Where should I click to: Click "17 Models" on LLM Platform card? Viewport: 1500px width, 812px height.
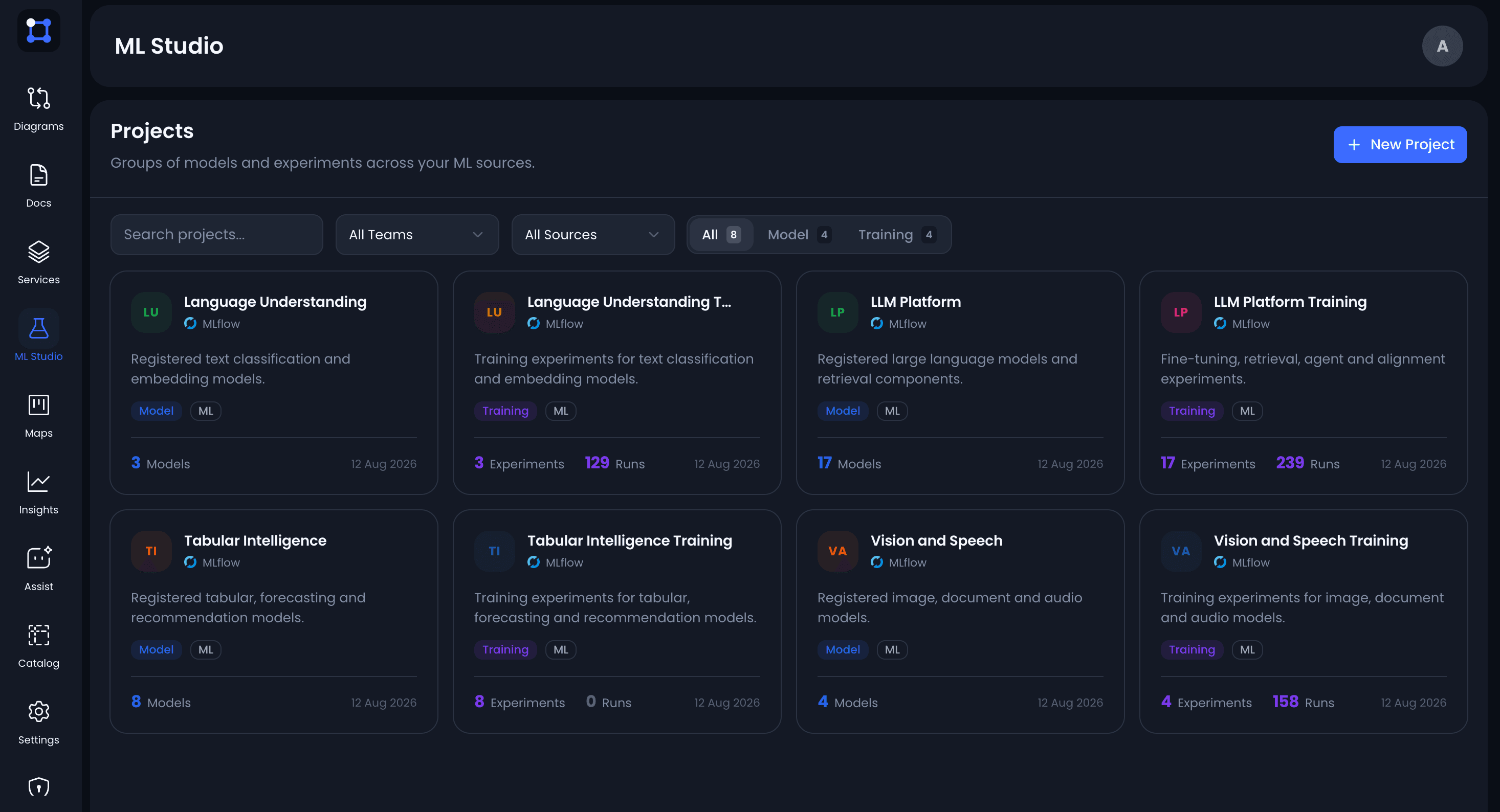click(x=849, y=463)
